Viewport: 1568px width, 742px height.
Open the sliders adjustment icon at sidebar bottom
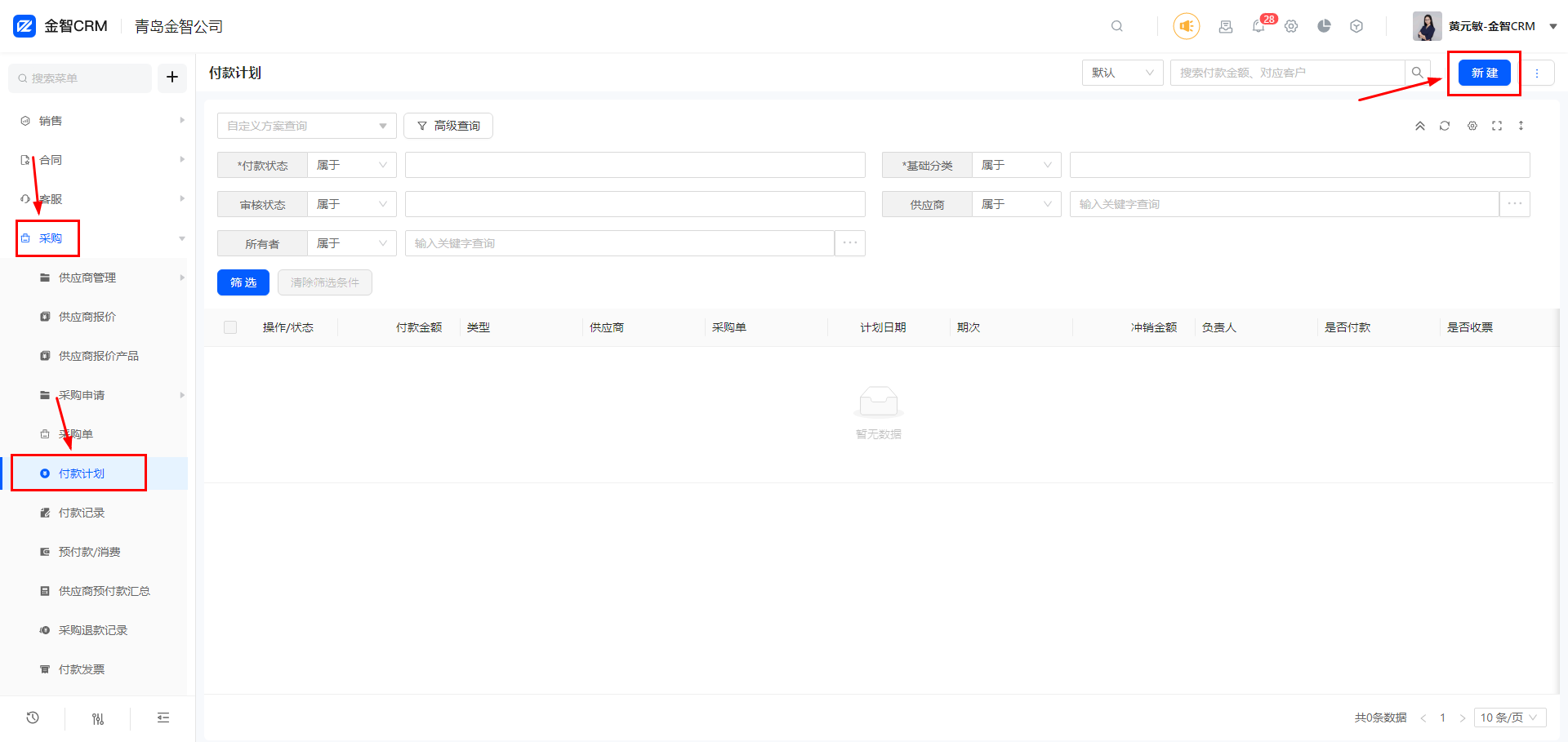(x=98, y=718)
